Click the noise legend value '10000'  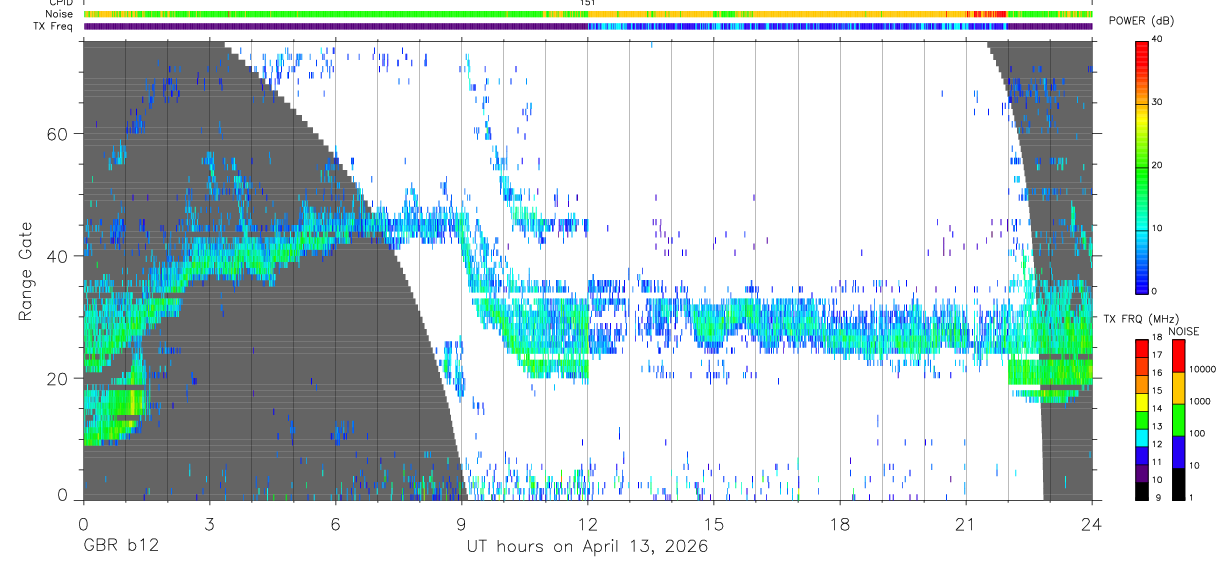pos(1202,369)
